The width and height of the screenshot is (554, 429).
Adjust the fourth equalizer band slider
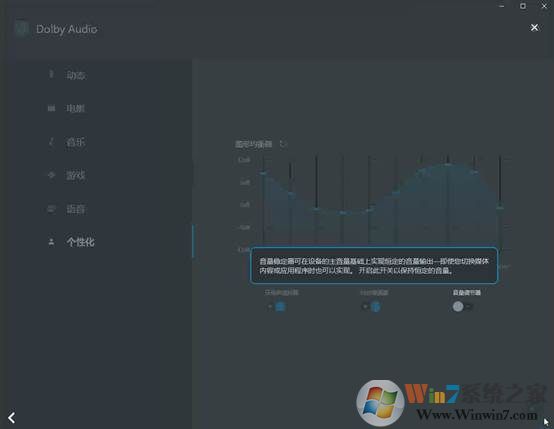point(342,213)
